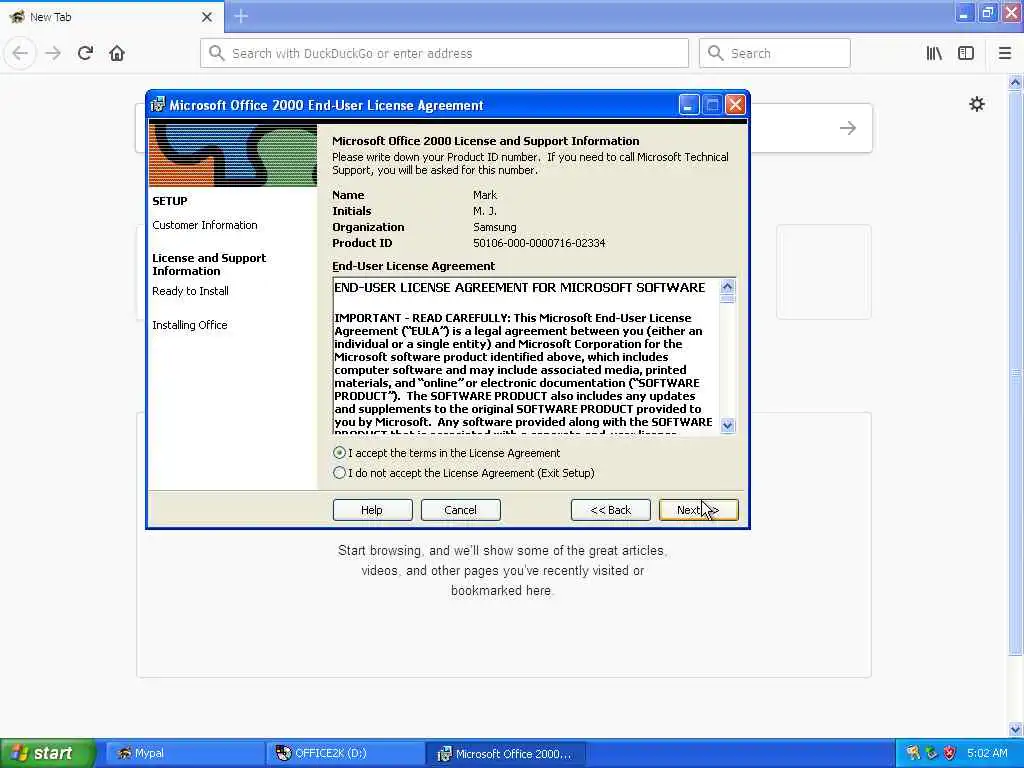Click the first system tray icon
The image size is (1024, 768).
click(x=913, y=753)
